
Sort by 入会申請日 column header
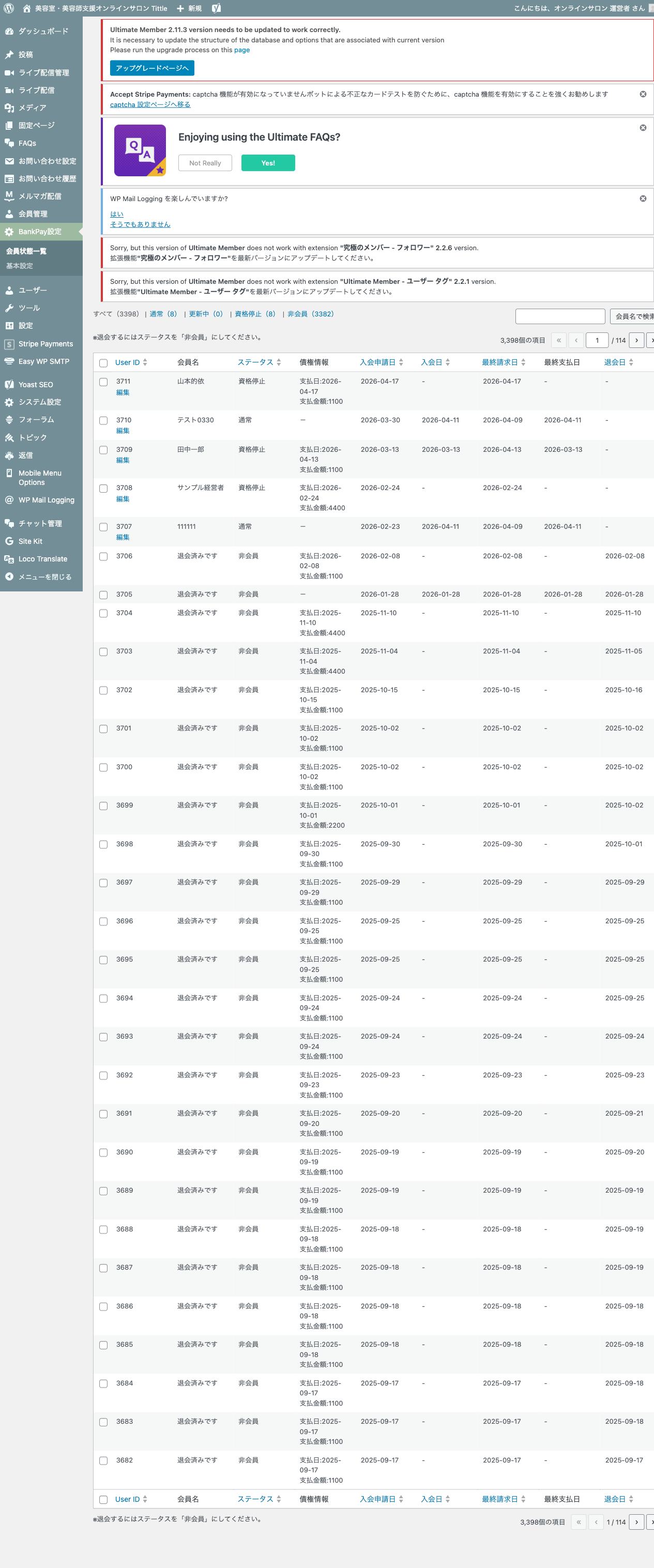377,362
